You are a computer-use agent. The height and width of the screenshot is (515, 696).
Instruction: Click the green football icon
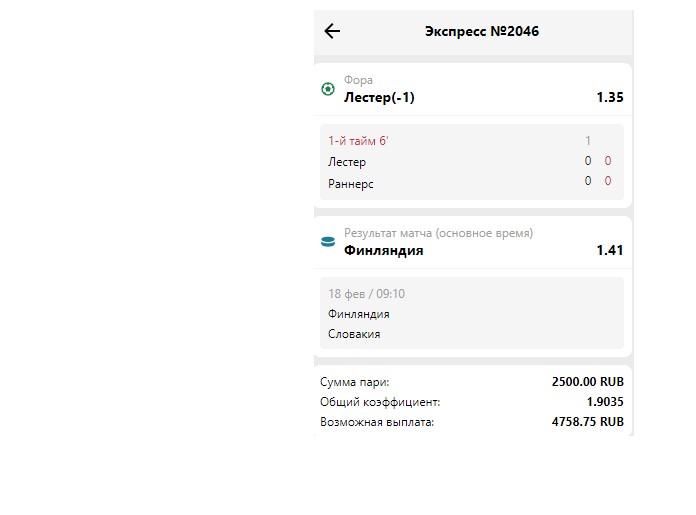click(x=328, y=89)
